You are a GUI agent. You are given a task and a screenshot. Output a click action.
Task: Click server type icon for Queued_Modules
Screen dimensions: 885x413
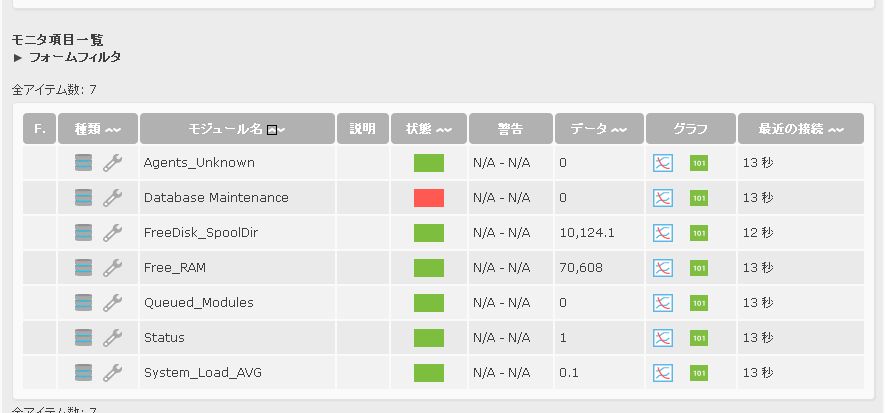pos(84,303)
